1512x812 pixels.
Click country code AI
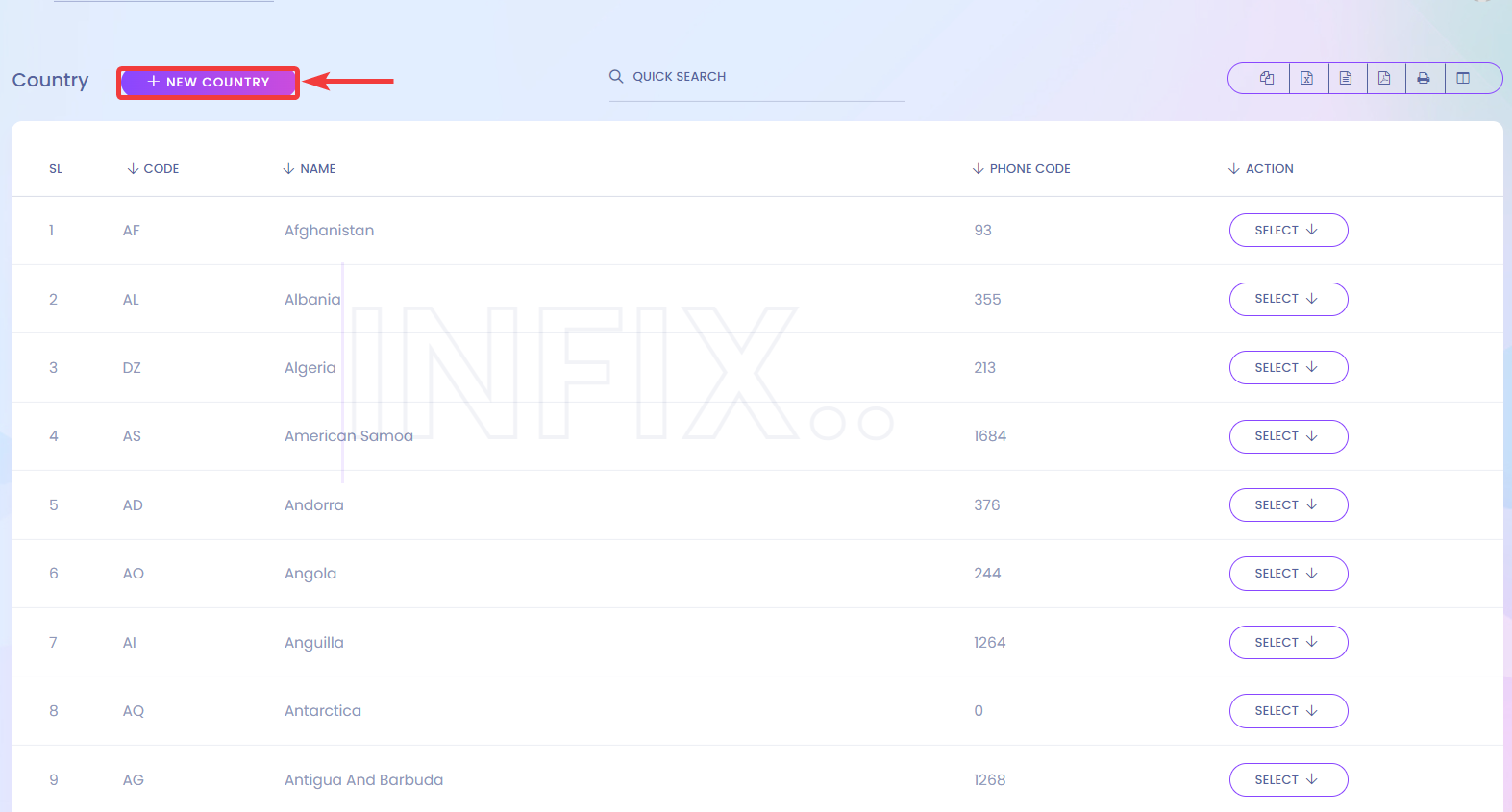coord(130,643)
